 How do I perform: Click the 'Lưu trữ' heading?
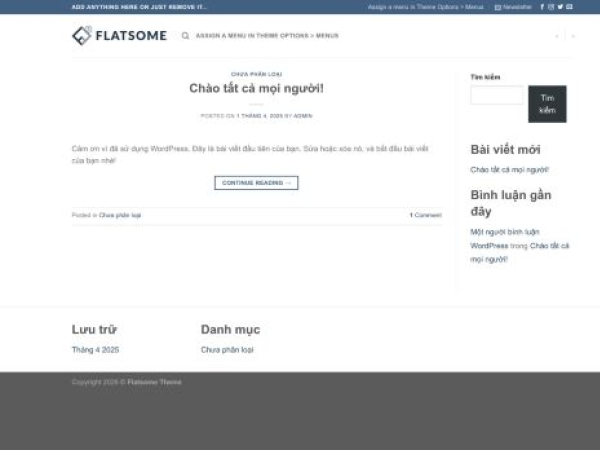point(94,329)
